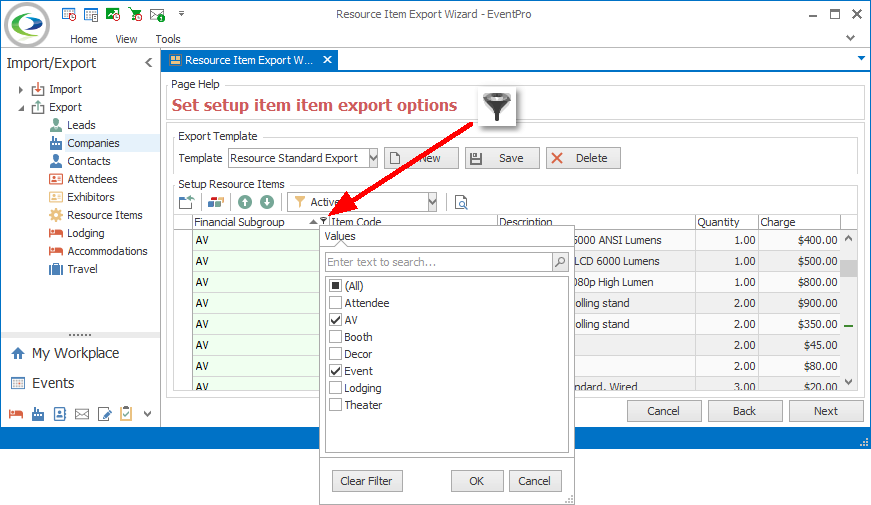The image size is (871, 505).
Task: Click the move down green arrow icon
Action: tap(267, 202)
